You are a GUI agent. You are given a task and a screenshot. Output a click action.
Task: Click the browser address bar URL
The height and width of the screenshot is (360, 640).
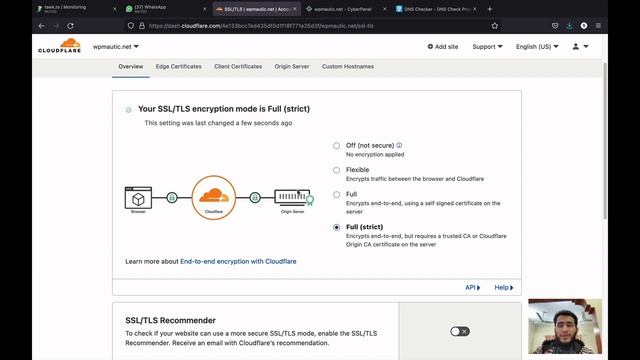coord(261,26)
